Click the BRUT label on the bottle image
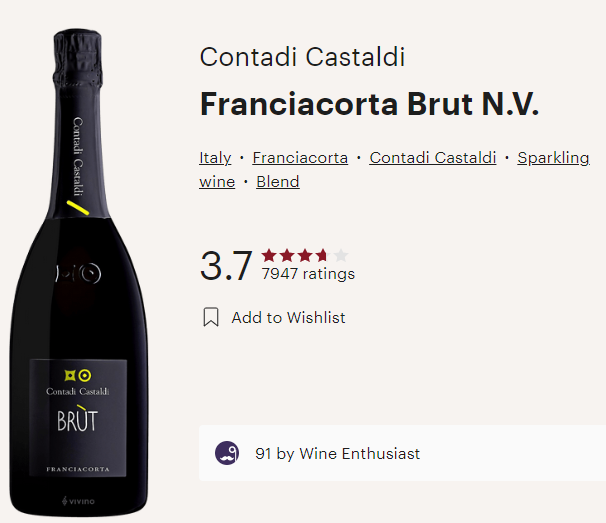Image resolution: width=606 pixels, height=523 pixels. click(x=78, y=419)
